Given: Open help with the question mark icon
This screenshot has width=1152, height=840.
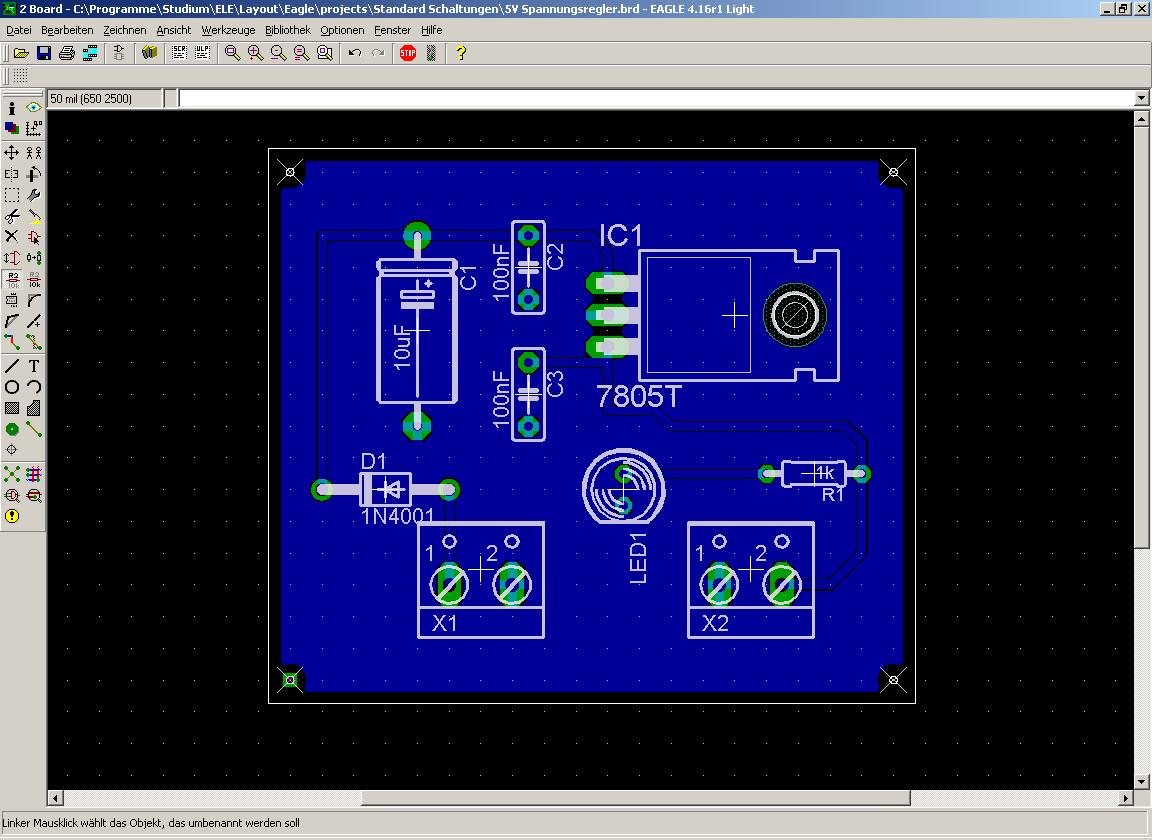Looking at the screenshot, I should click(x=461, y=53).
